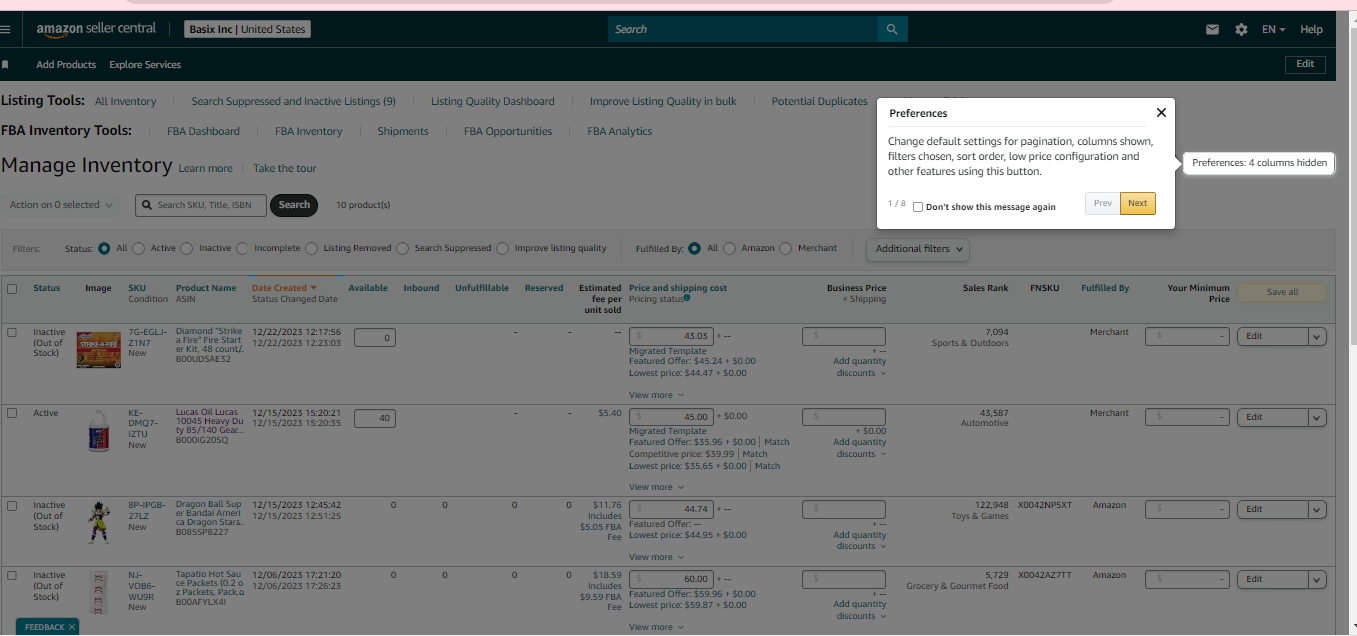
Task: Select the Tapatio Hot Sauce row checkbox
Action: (12, 575)
